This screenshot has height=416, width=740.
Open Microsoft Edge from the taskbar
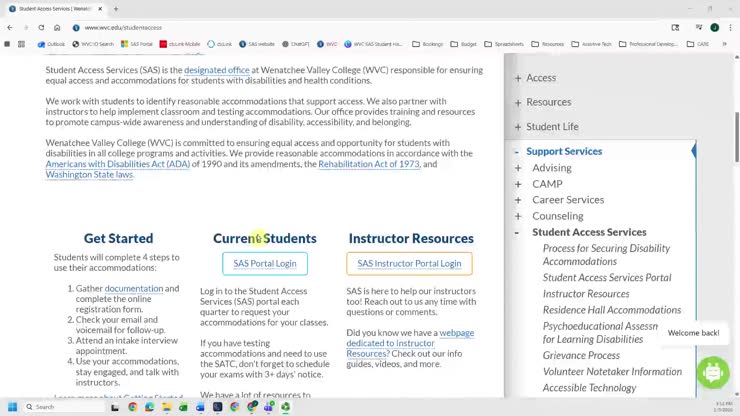pyautogui.click(x=150, y=407)
